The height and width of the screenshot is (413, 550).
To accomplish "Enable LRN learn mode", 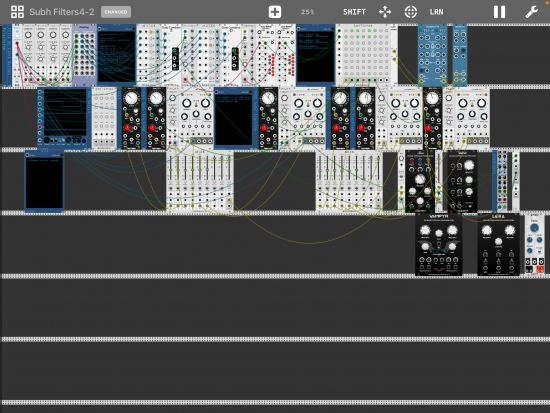I will (436, 12).
